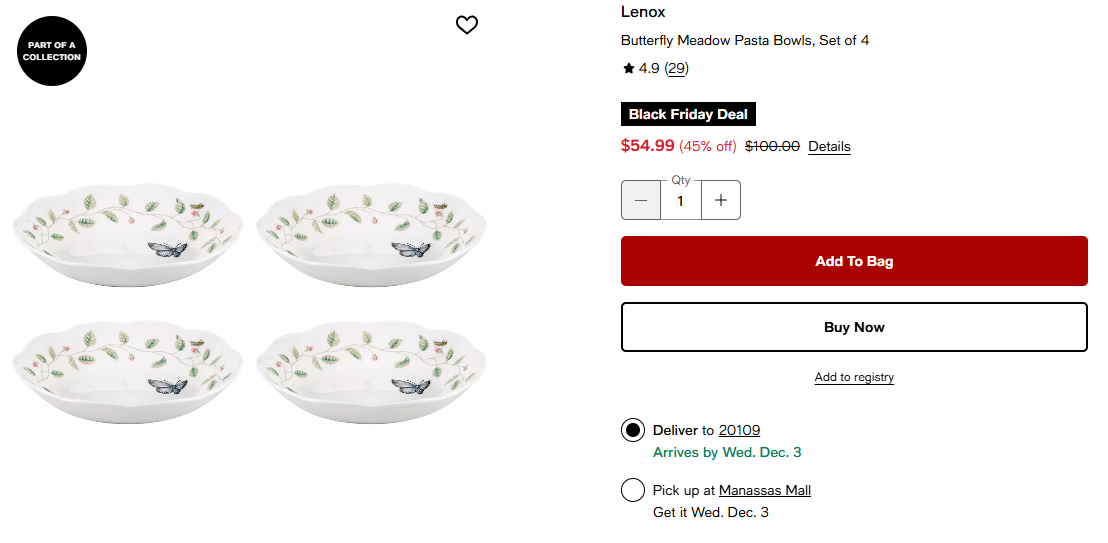Open the Add to registry link
The image size is (1108, 543).
click(x=854, y=377)
